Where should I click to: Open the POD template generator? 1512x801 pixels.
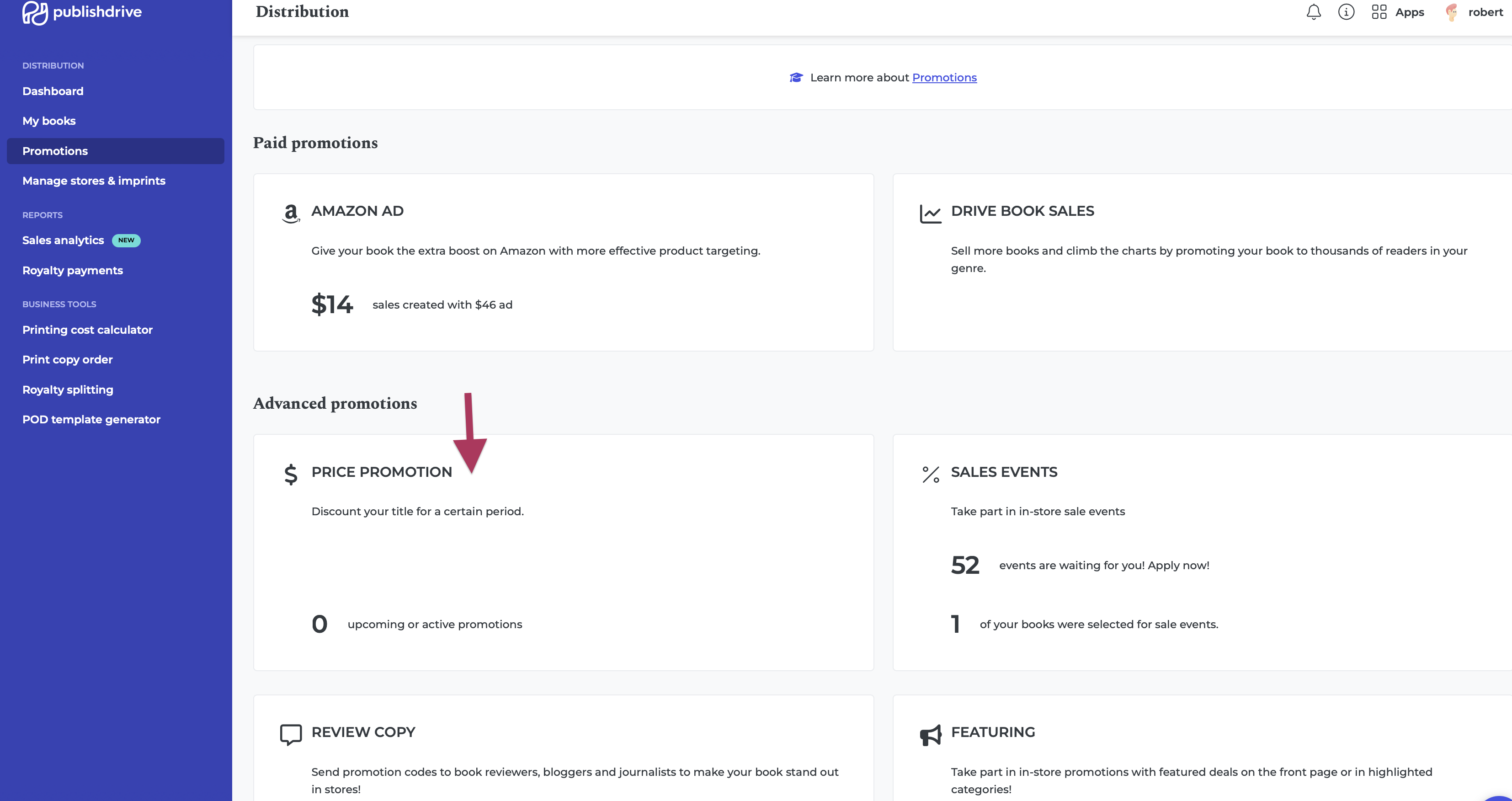(91, 419)
